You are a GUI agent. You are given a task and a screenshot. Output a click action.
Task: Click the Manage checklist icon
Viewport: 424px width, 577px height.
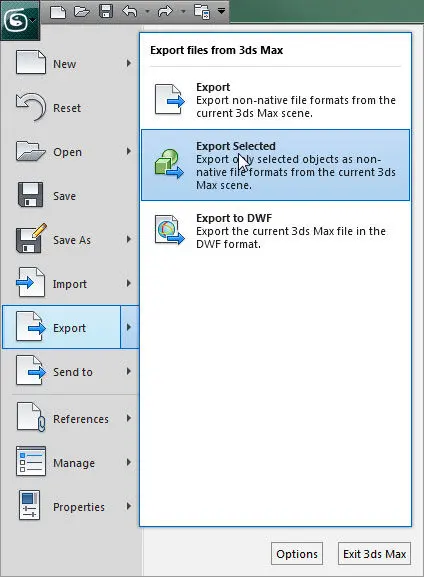click(x=31, y=461)
